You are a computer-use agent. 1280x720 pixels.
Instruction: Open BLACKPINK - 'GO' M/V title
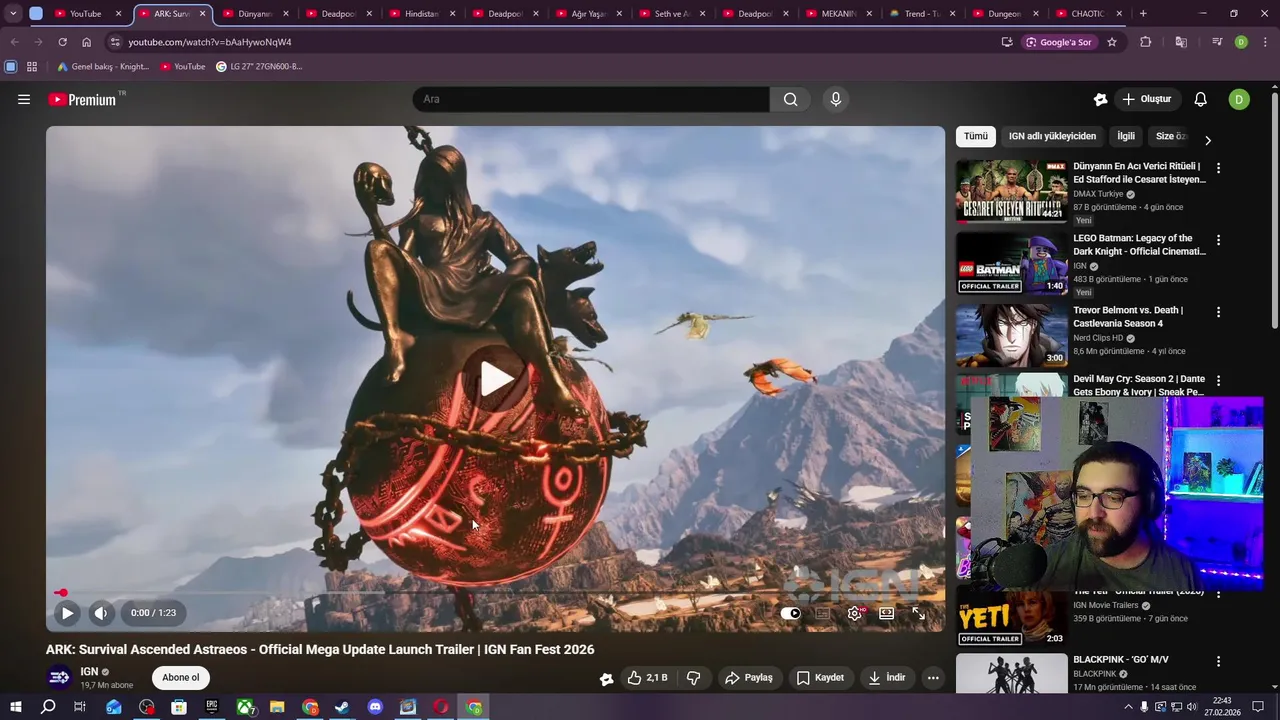click(1121, 660)
